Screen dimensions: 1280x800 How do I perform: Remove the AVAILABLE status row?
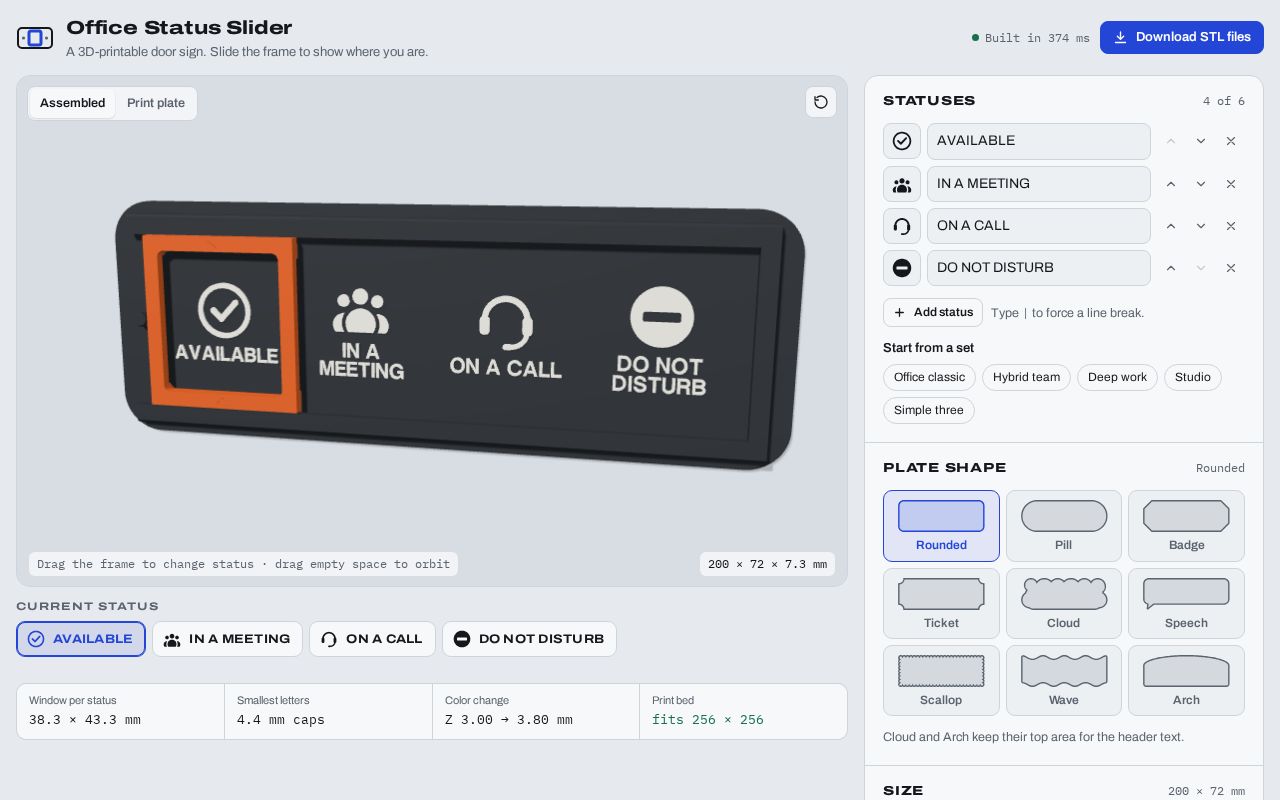click(1231, 141)
